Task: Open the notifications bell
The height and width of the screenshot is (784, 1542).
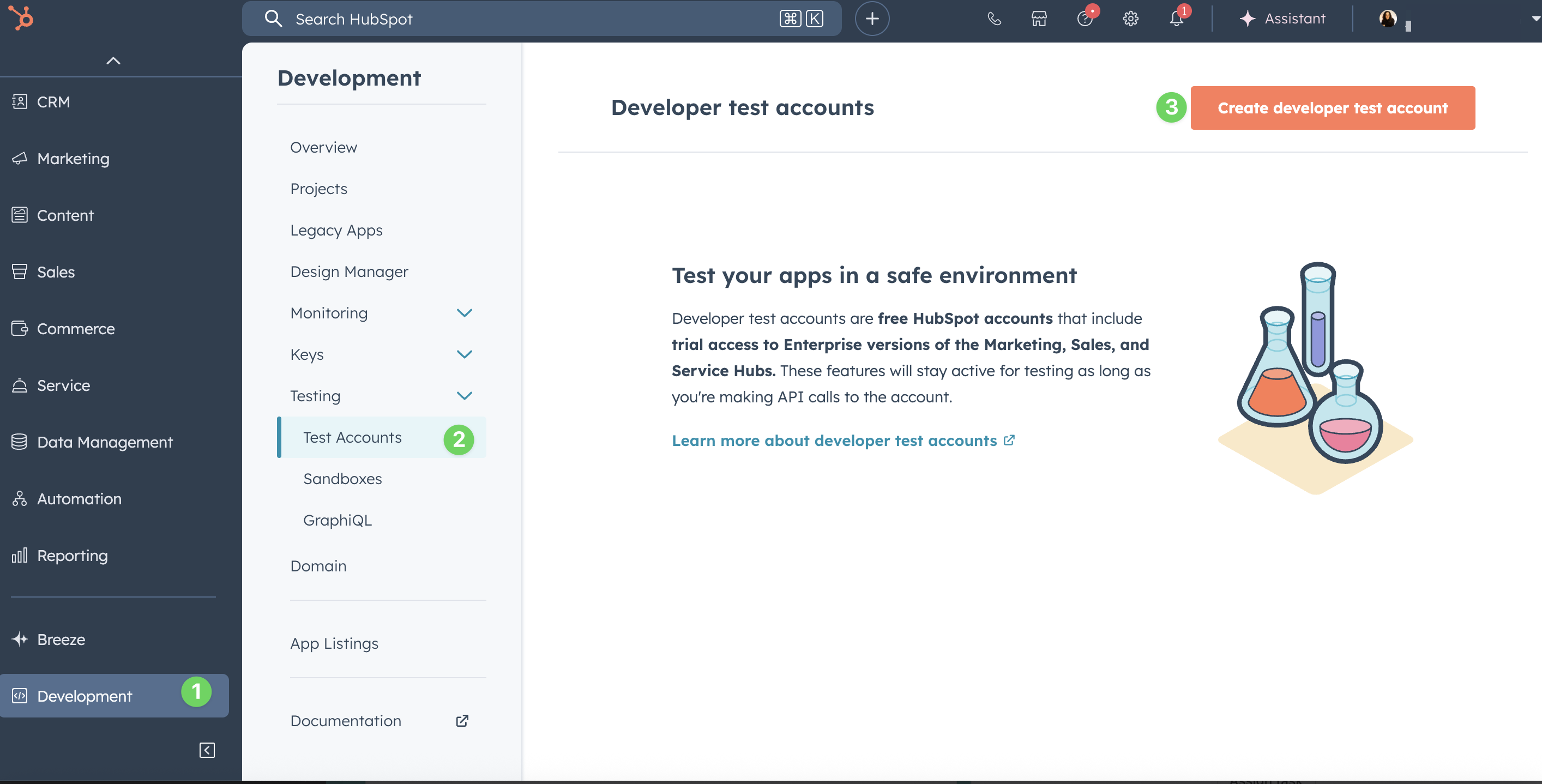Action: pos(1176,19)
